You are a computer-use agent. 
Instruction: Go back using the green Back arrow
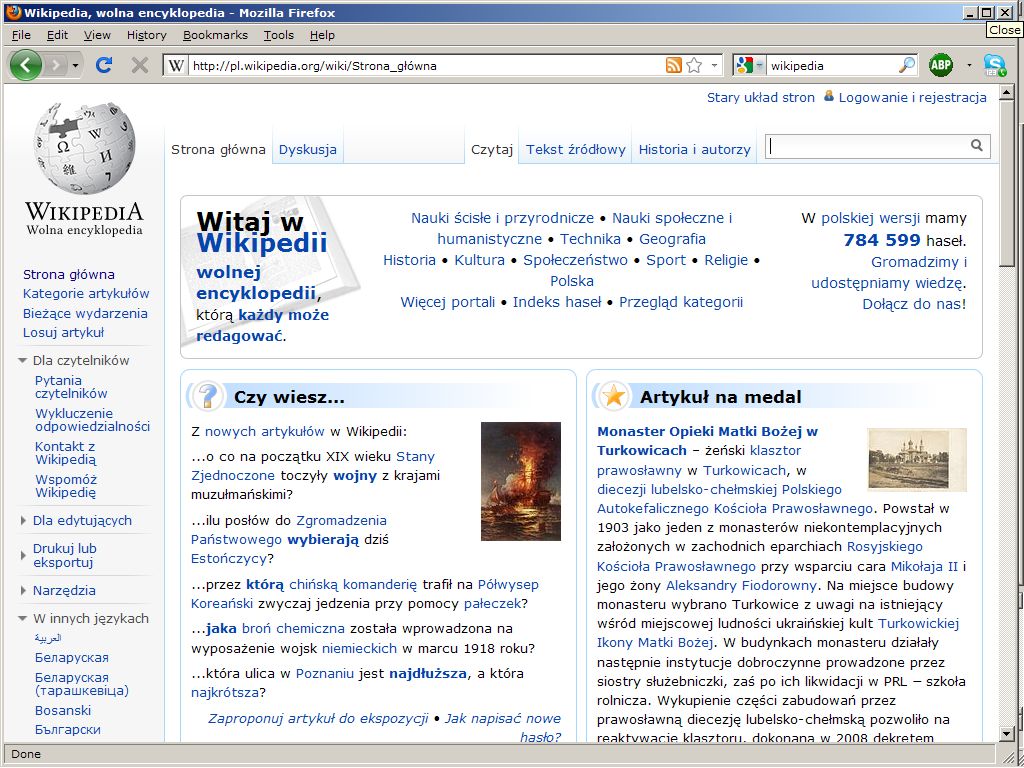(x=25, y=65)
